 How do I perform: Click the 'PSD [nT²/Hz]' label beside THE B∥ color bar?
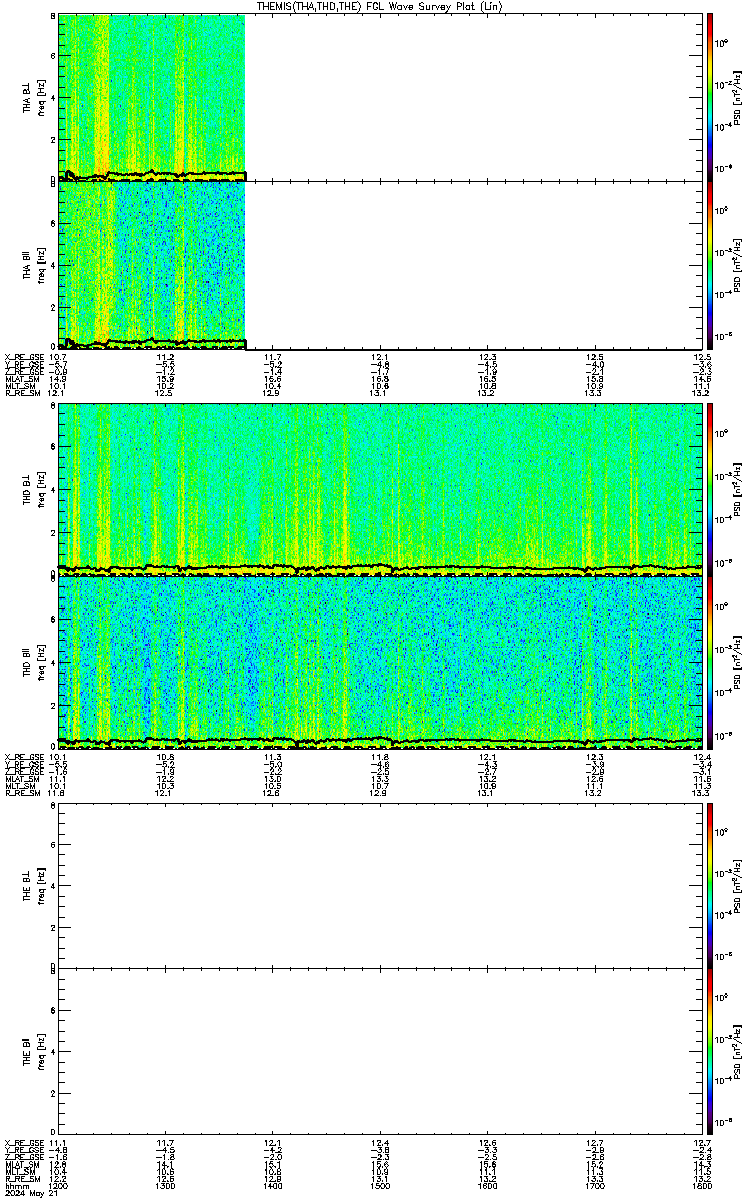pos(738,1052)
